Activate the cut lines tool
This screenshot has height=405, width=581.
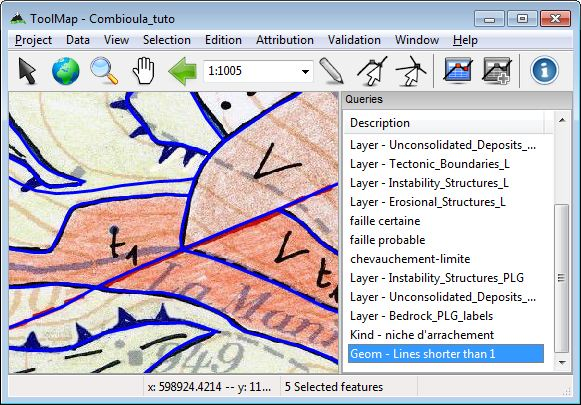(410, 70)
